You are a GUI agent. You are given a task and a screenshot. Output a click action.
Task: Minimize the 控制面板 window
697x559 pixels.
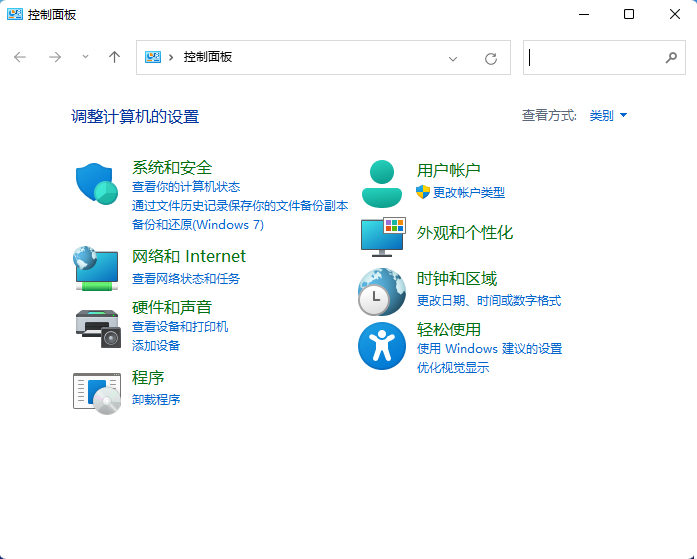pyautogui.click(x=584, y=14)
